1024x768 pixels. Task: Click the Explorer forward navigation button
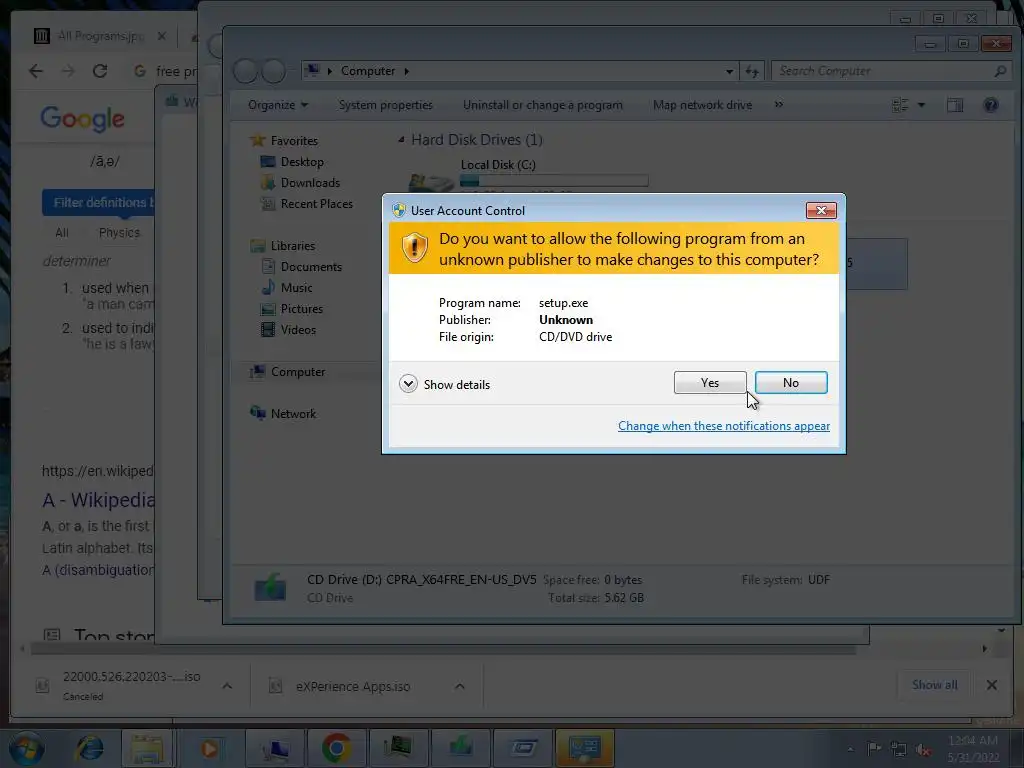coord(273,71)
